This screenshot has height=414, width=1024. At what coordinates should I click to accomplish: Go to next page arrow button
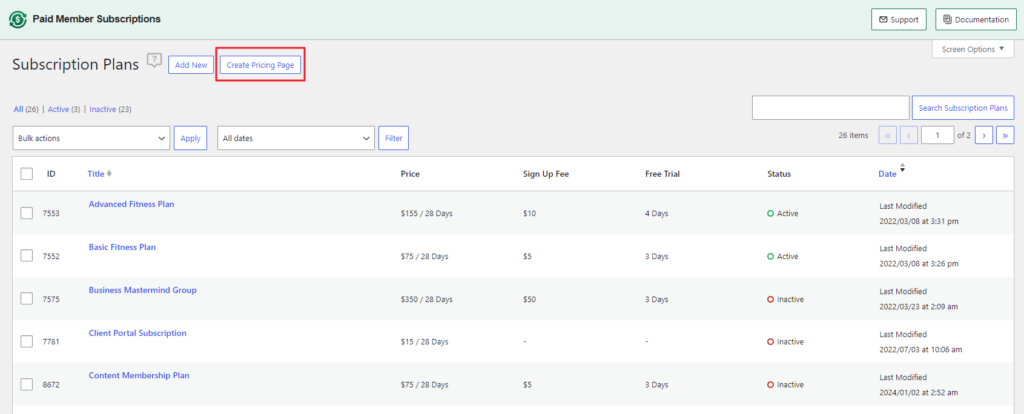click(984, 135)
